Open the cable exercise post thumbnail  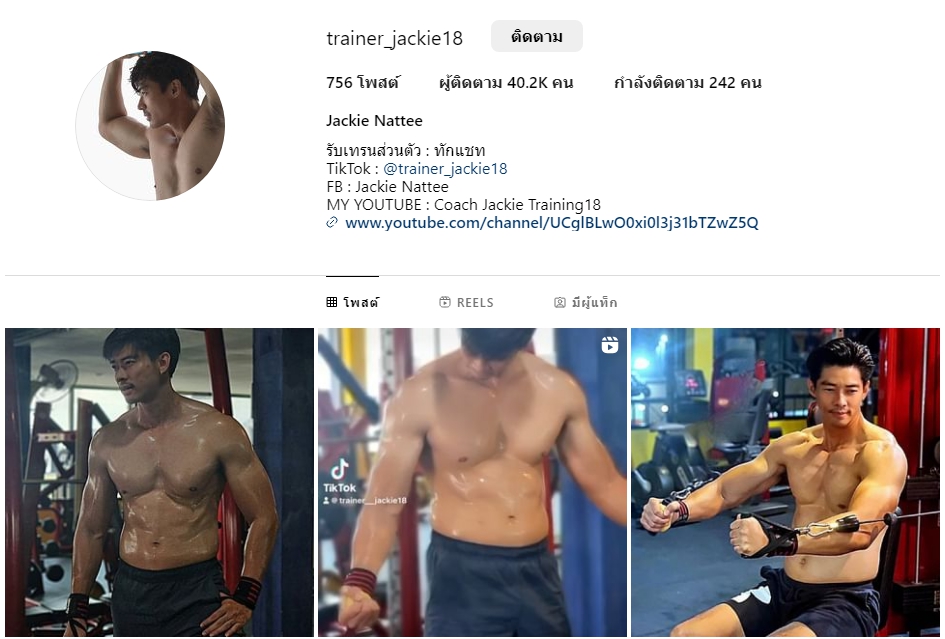tap(785, 482)
